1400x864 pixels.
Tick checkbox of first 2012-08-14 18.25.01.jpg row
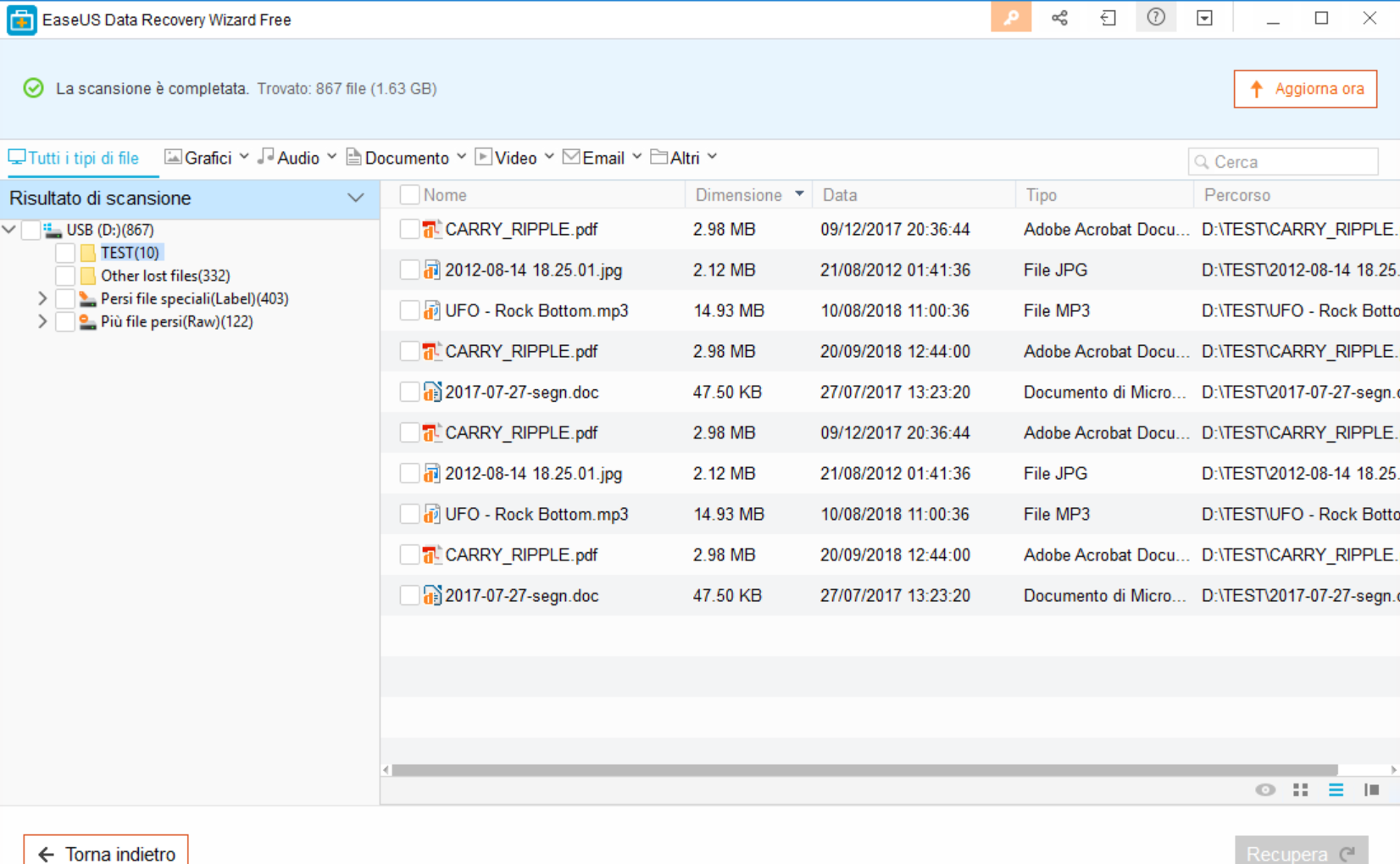[409, 270]
